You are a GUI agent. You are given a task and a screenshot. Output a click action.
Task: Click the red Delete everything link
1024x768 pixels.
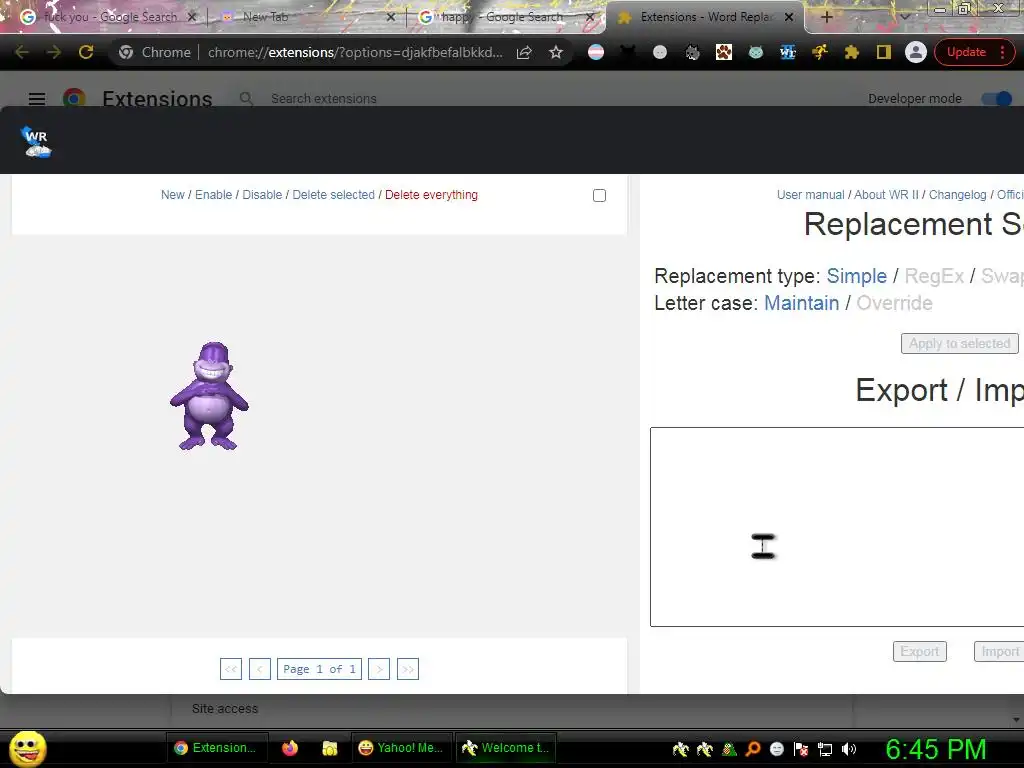pos(431,195)
